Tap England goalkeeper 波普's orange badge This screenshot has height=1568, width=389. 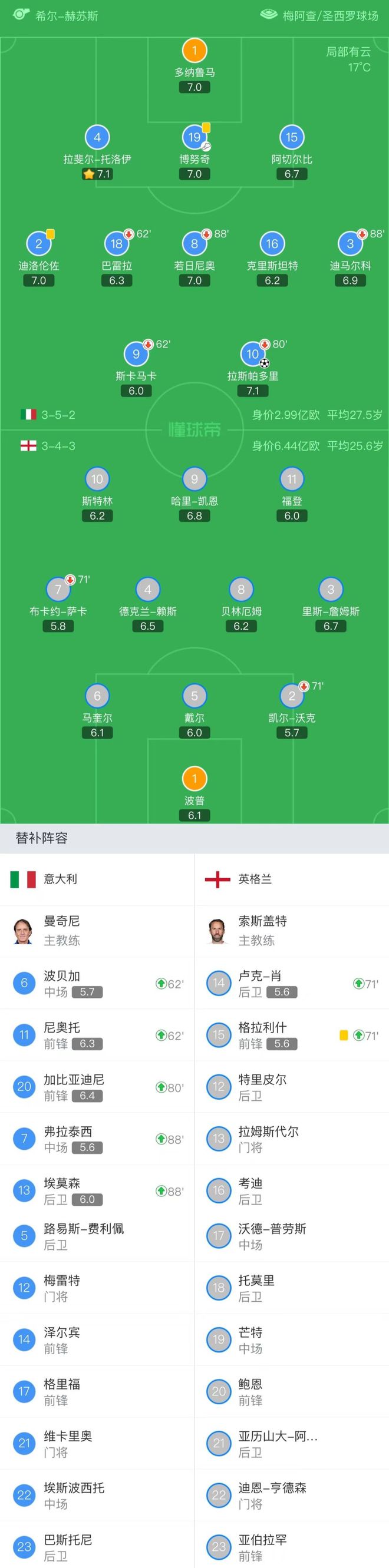pos(194,779)
